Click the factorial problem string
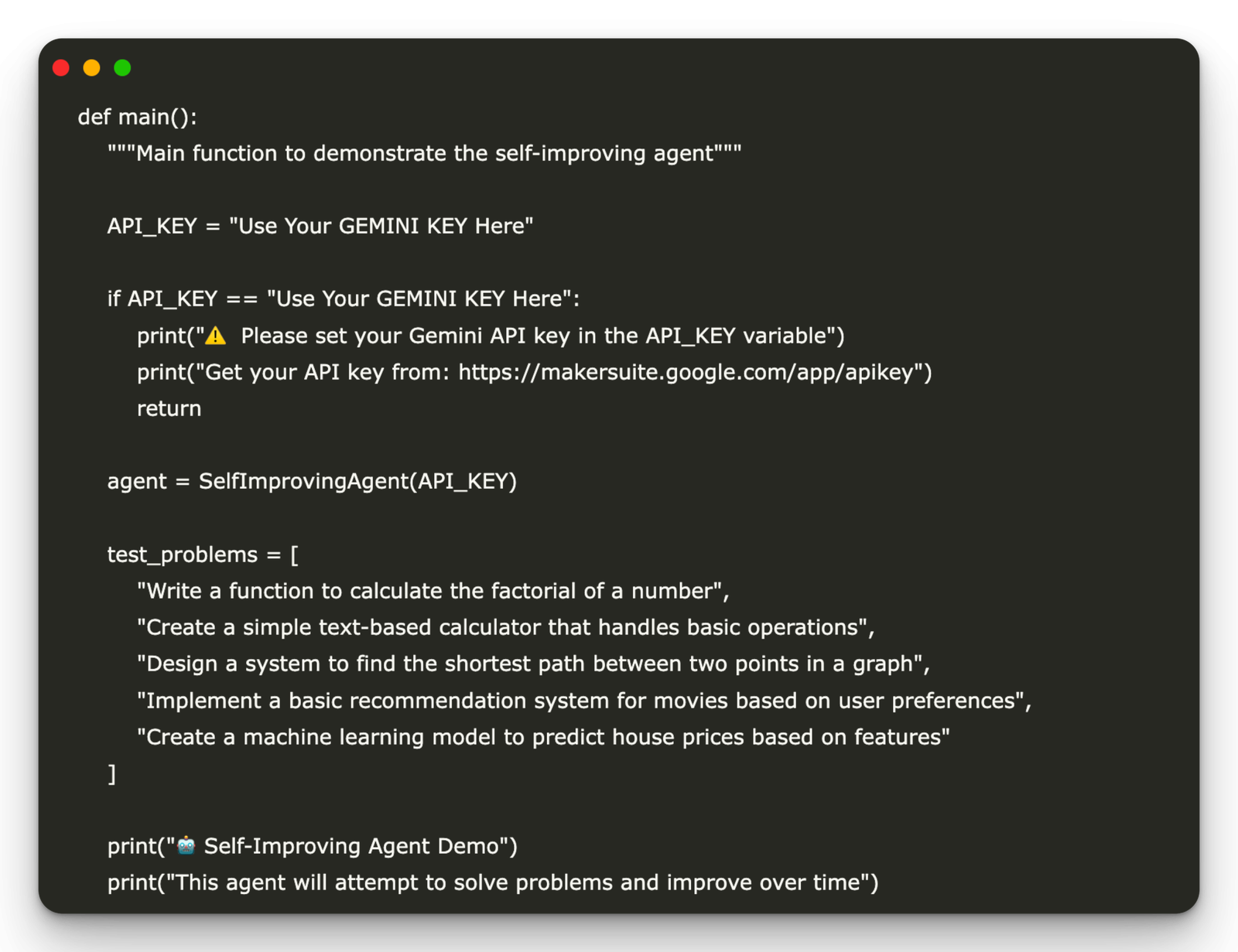The height and width of the screenshot is (952, 1238). click(433, 592)
